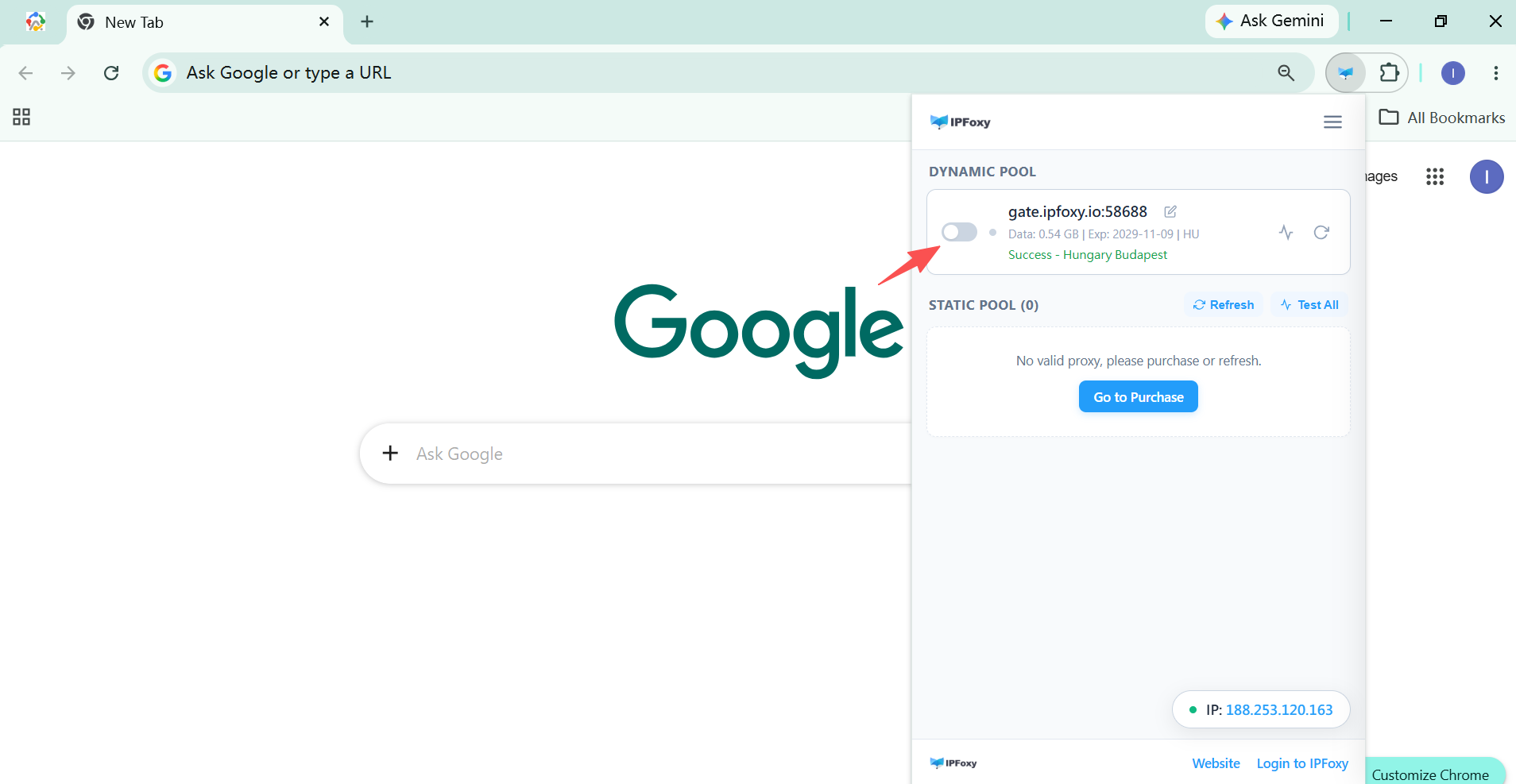The image size is (1516, 784).
Task: Click Refresh in the Static Pool header
Action: pyautogui.click(x=1224, y=305)
